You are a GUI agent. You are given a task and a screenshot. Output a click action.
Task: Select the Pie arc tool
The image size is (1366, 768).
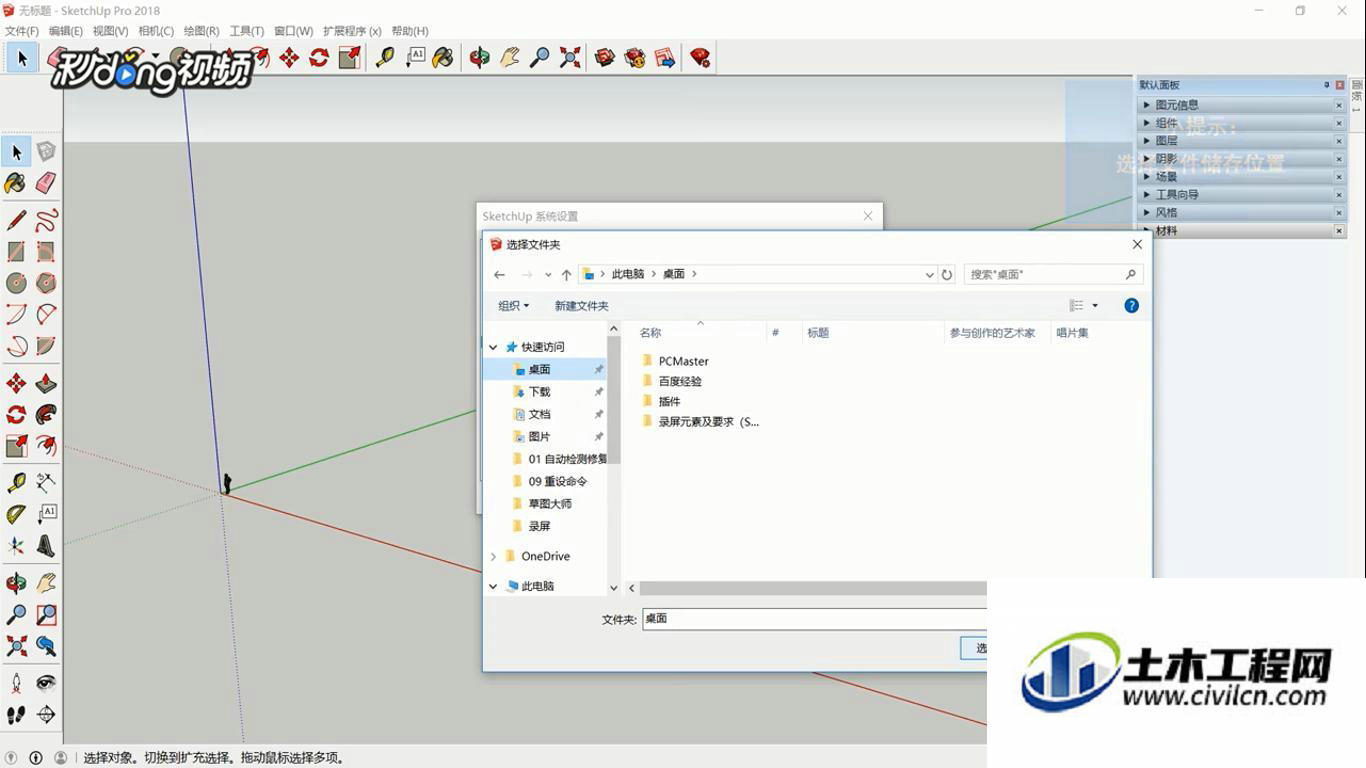[46, 346]
